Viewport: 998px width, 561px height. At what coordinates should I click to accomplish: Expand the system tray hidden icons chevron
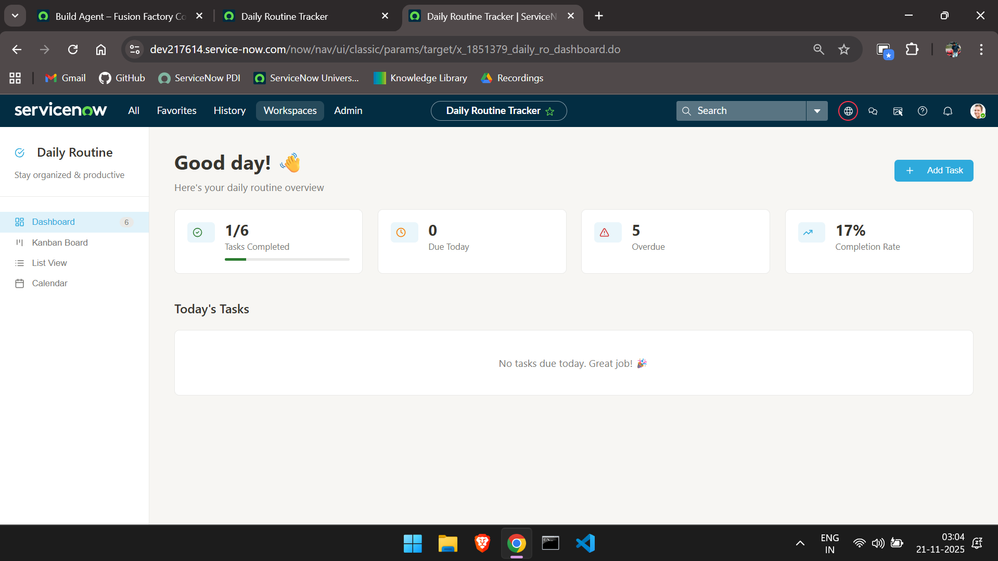(x=800, y=543)
